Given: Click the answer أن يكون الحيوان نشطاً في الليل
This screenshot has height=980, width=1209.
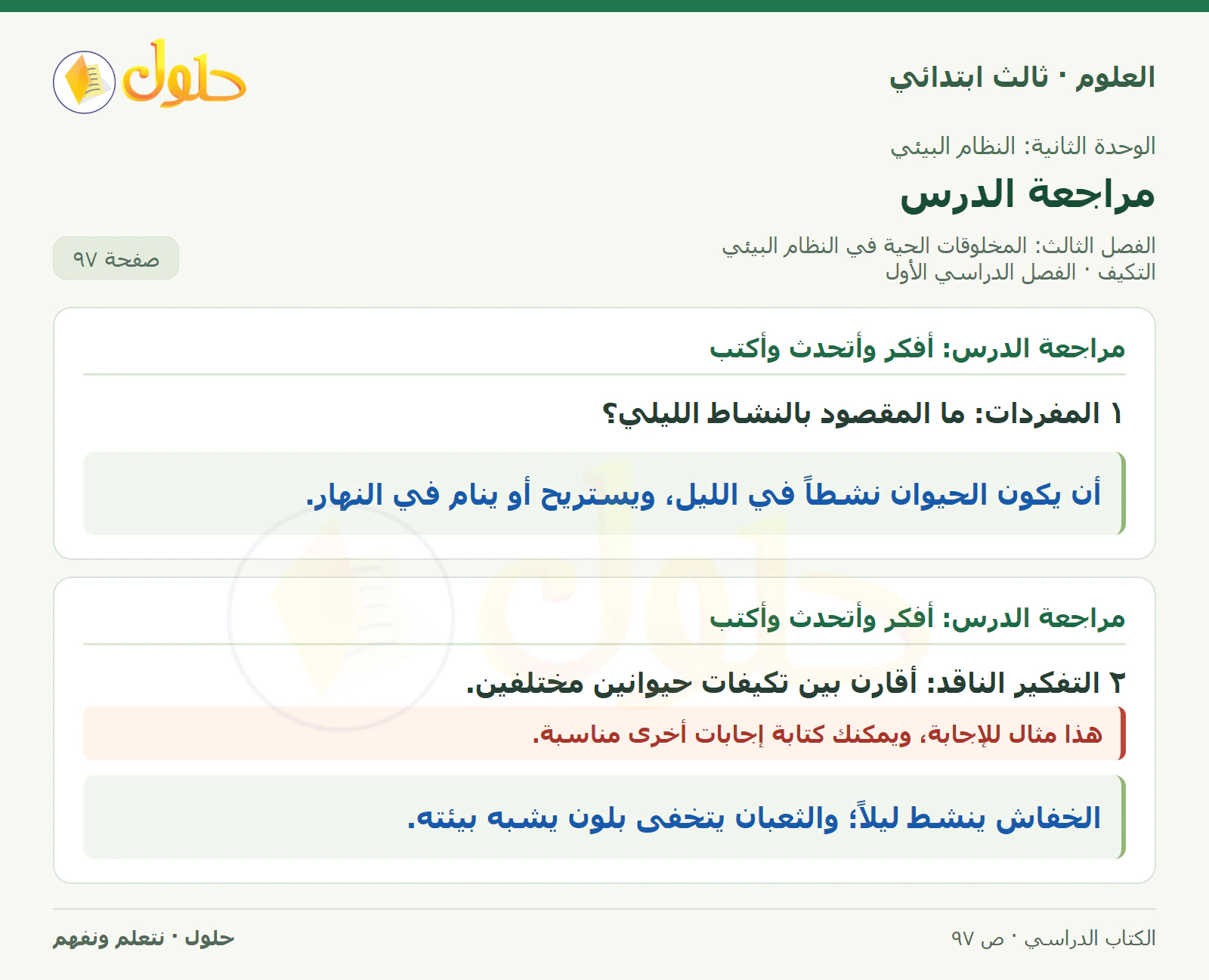Looking at the screenshot, I should point(604,493).
